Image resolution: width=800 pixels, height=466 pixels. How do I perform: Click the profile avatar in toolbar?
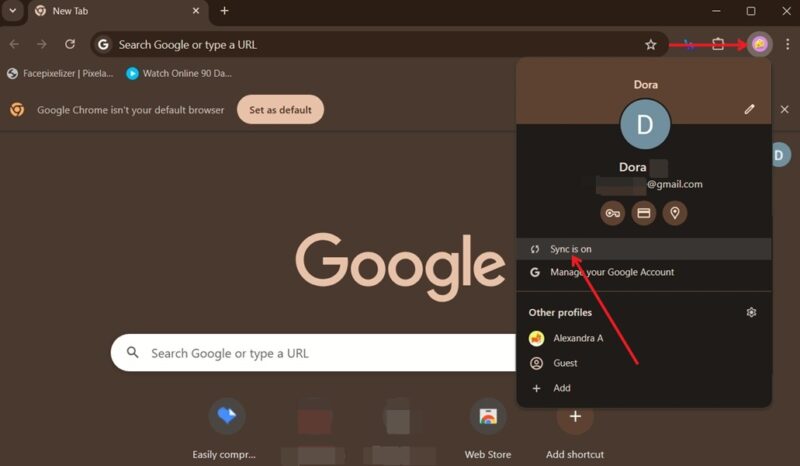pos(760,44)
